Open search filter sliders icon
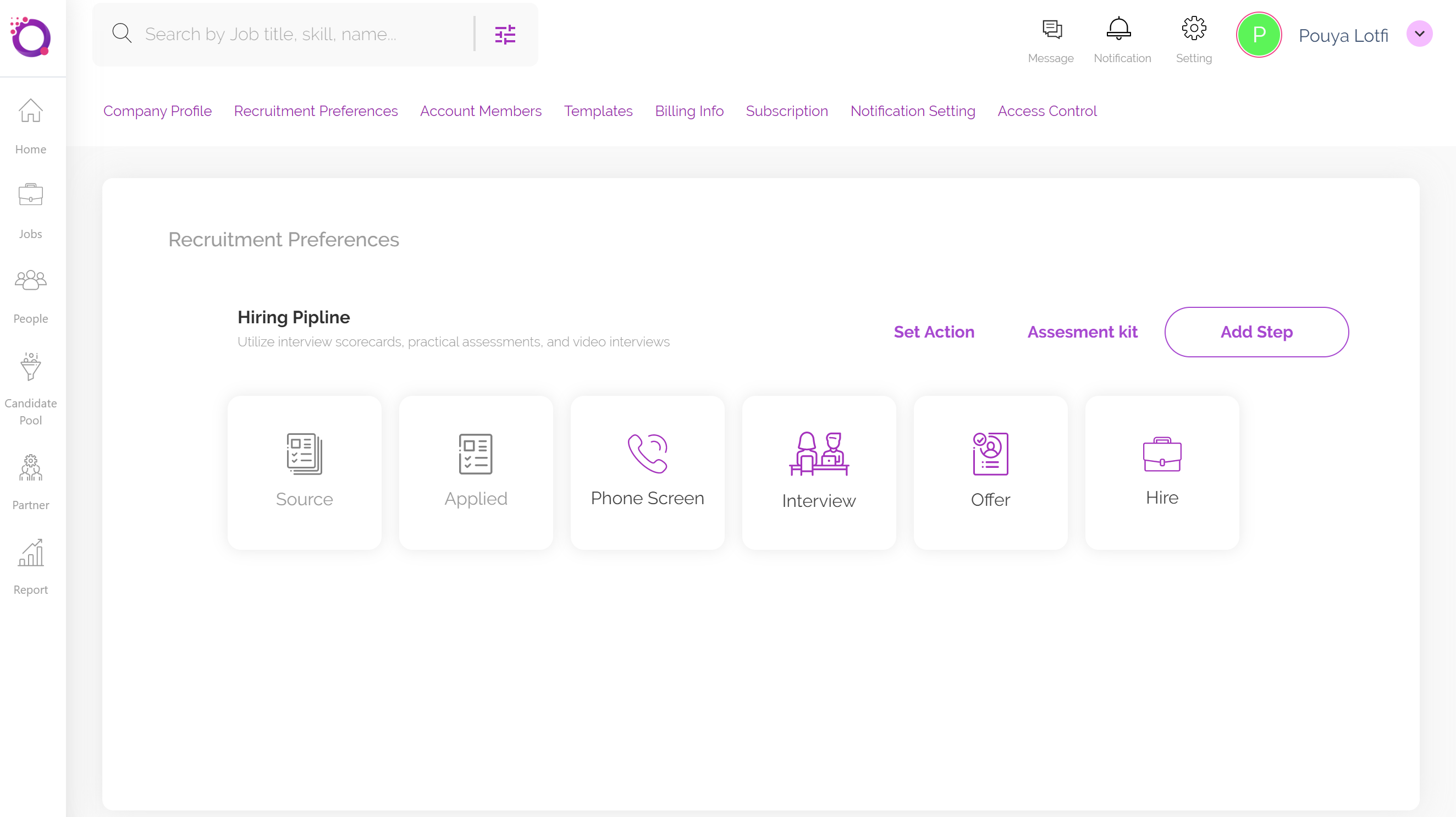Image resolution: width=1456 pixels, height=817 pixels. pyautogui.click(x=505, y=35)
